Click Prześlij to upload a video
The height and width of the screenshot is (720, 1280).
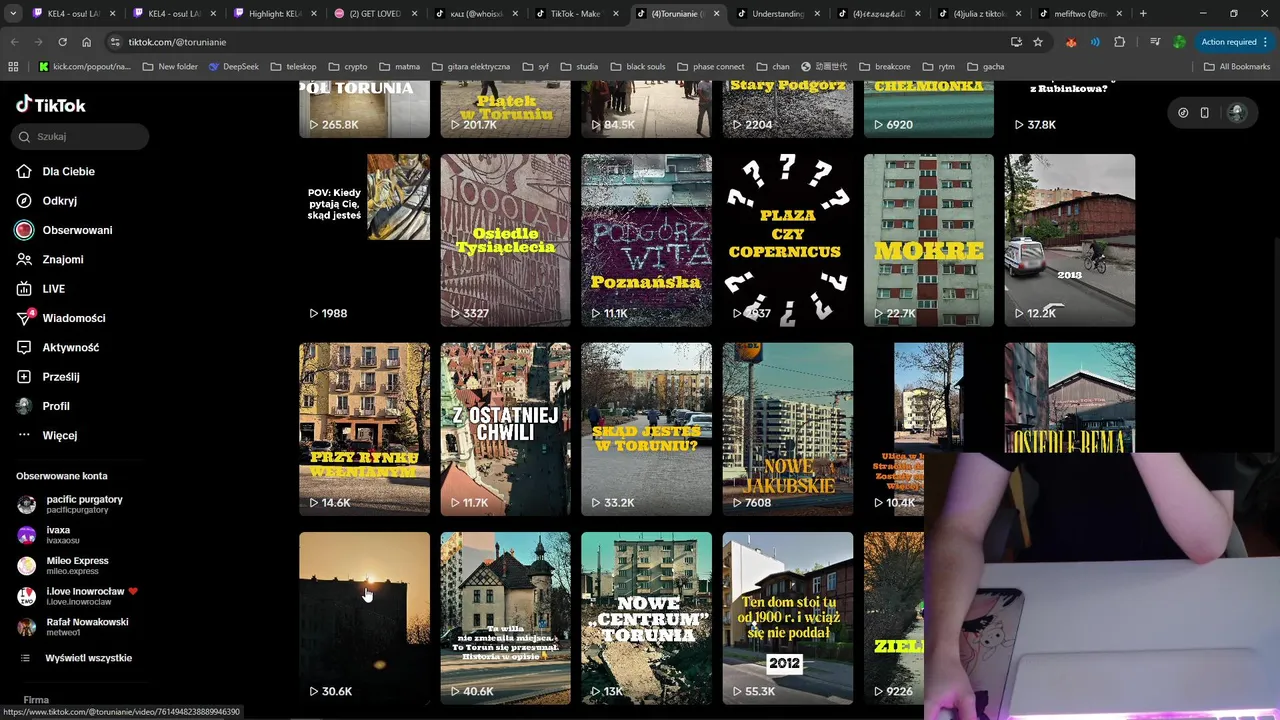coord(48,376)
